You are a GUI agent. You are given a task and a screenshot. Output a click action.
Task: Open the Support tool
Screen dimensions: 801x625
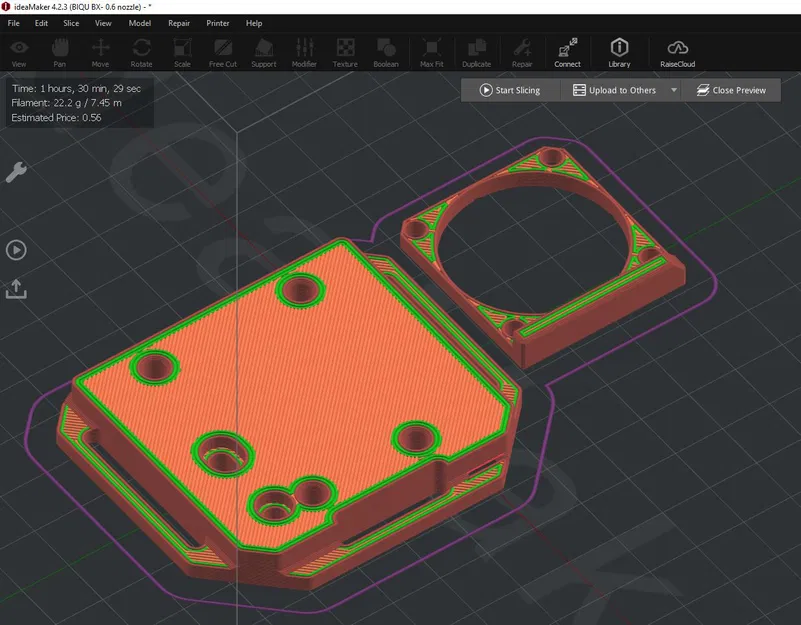point(264,53)
